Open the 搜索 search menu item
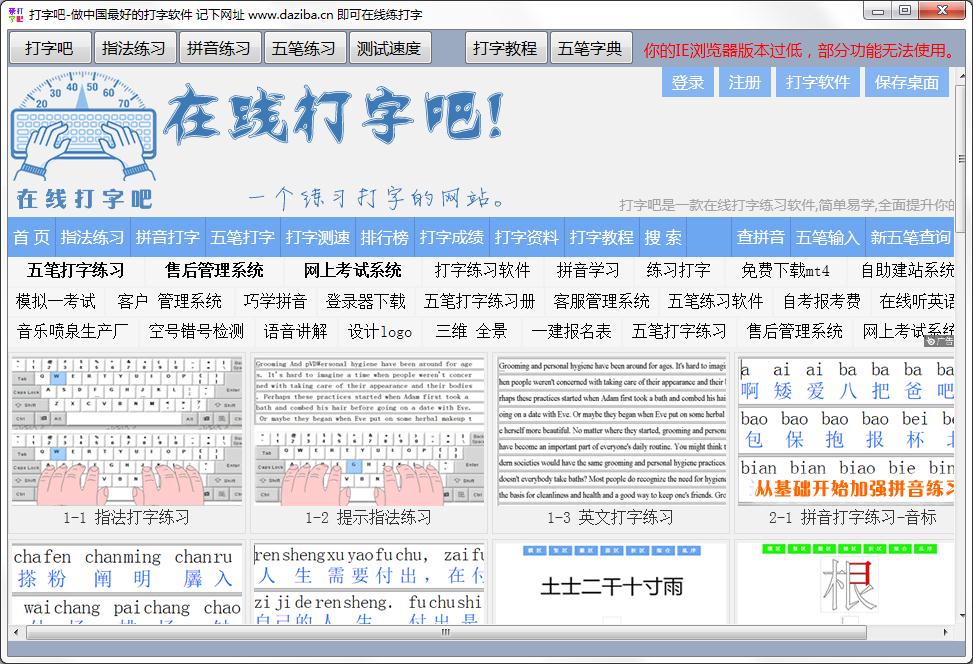The height and width of the screenshot is (664, 973). pyautogui.click(x=662, y=238)
